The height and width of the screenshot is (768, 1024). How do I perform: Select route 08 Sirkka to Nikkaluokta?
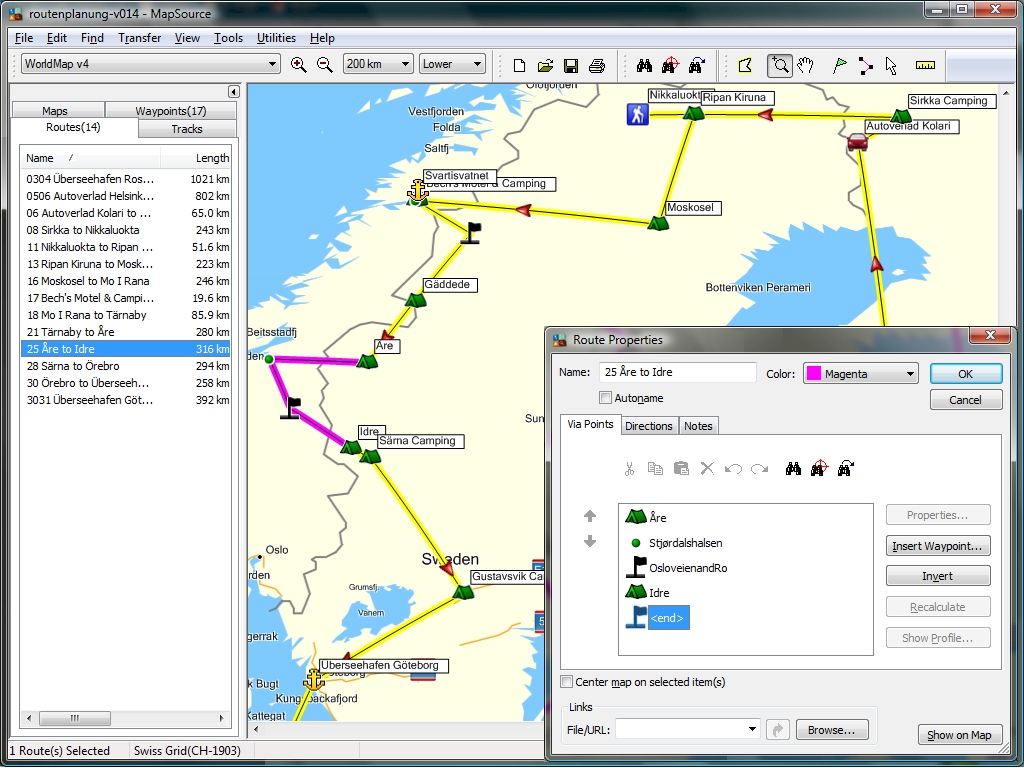pyautogui.click(x=127, y=230)
